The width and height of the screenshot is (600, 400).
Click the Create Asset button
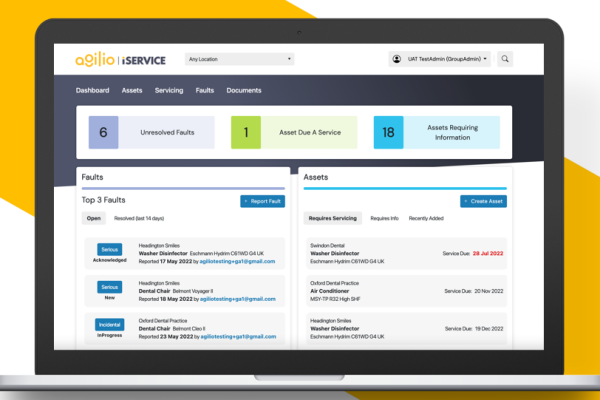pyautogui.click(x=483, y=201)
